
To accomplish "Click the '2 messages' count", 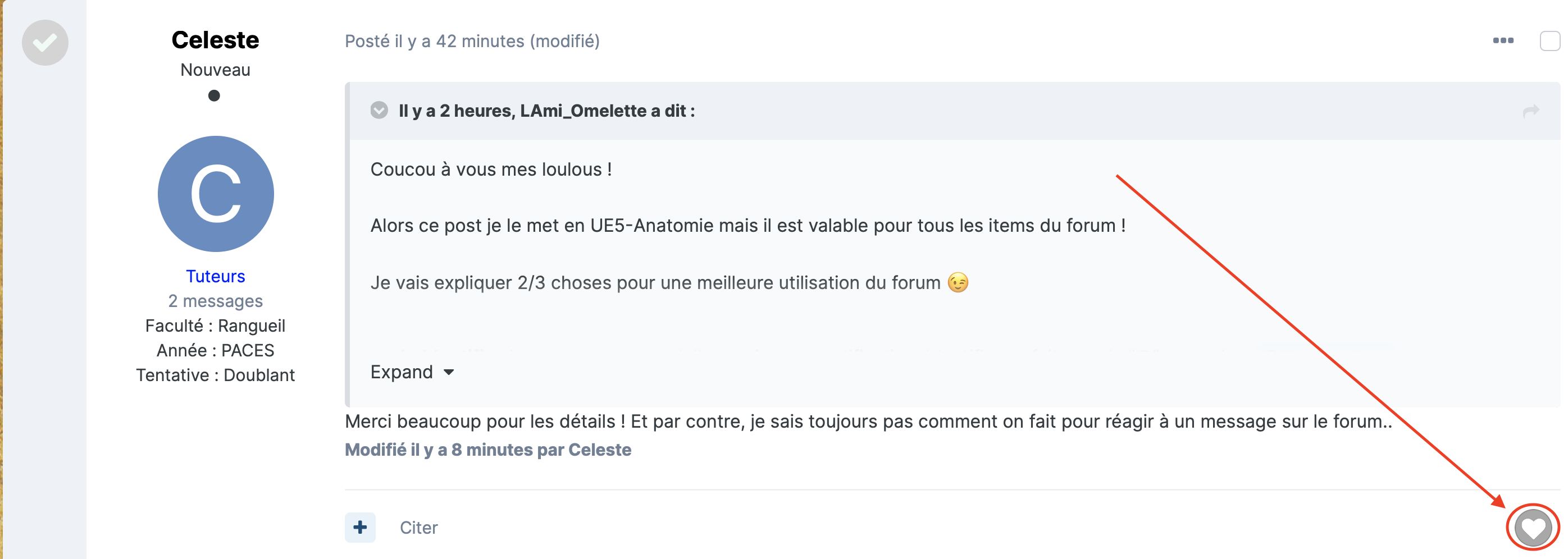I will click(x=215, y=301).
